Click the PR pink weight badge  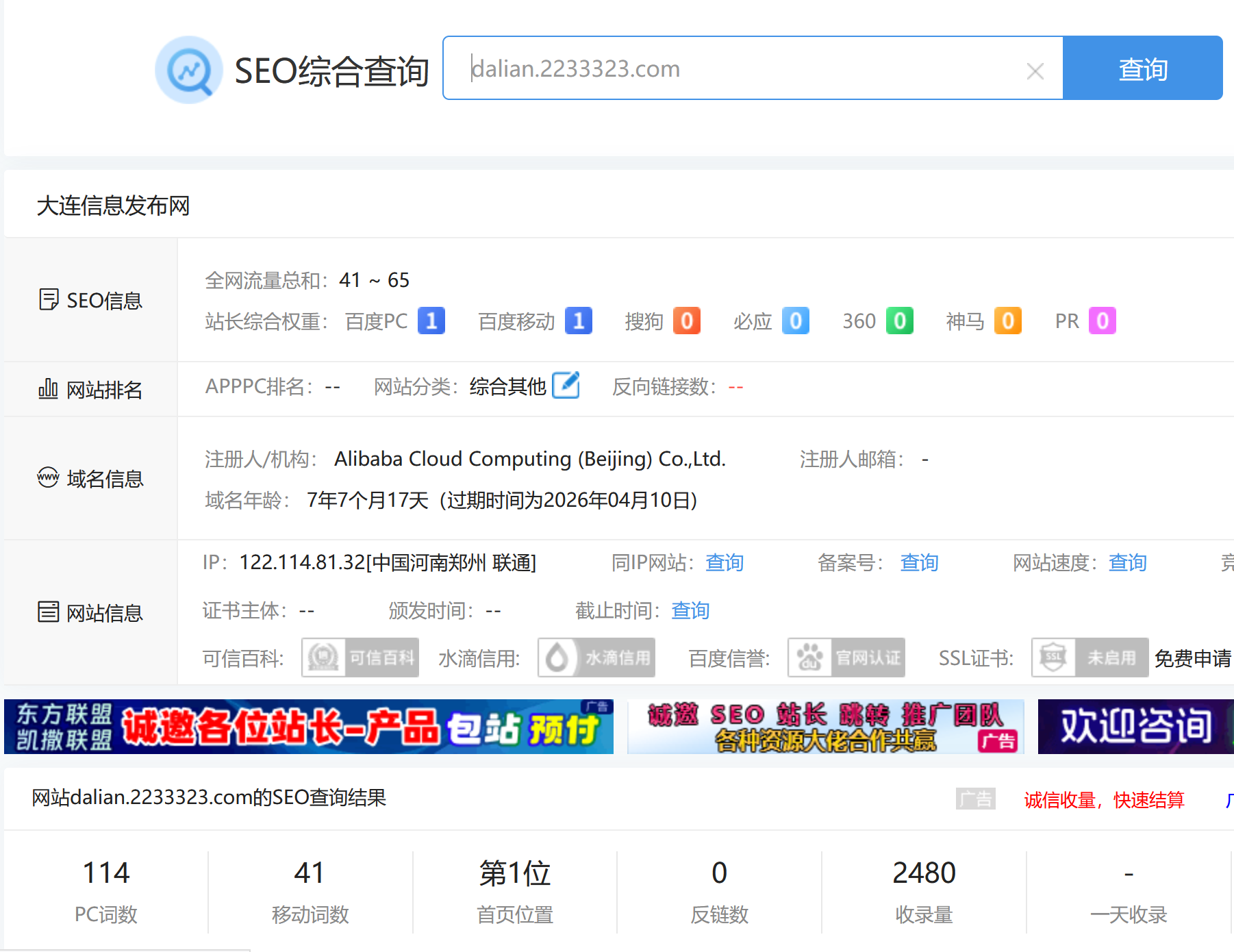(1102, 321)
